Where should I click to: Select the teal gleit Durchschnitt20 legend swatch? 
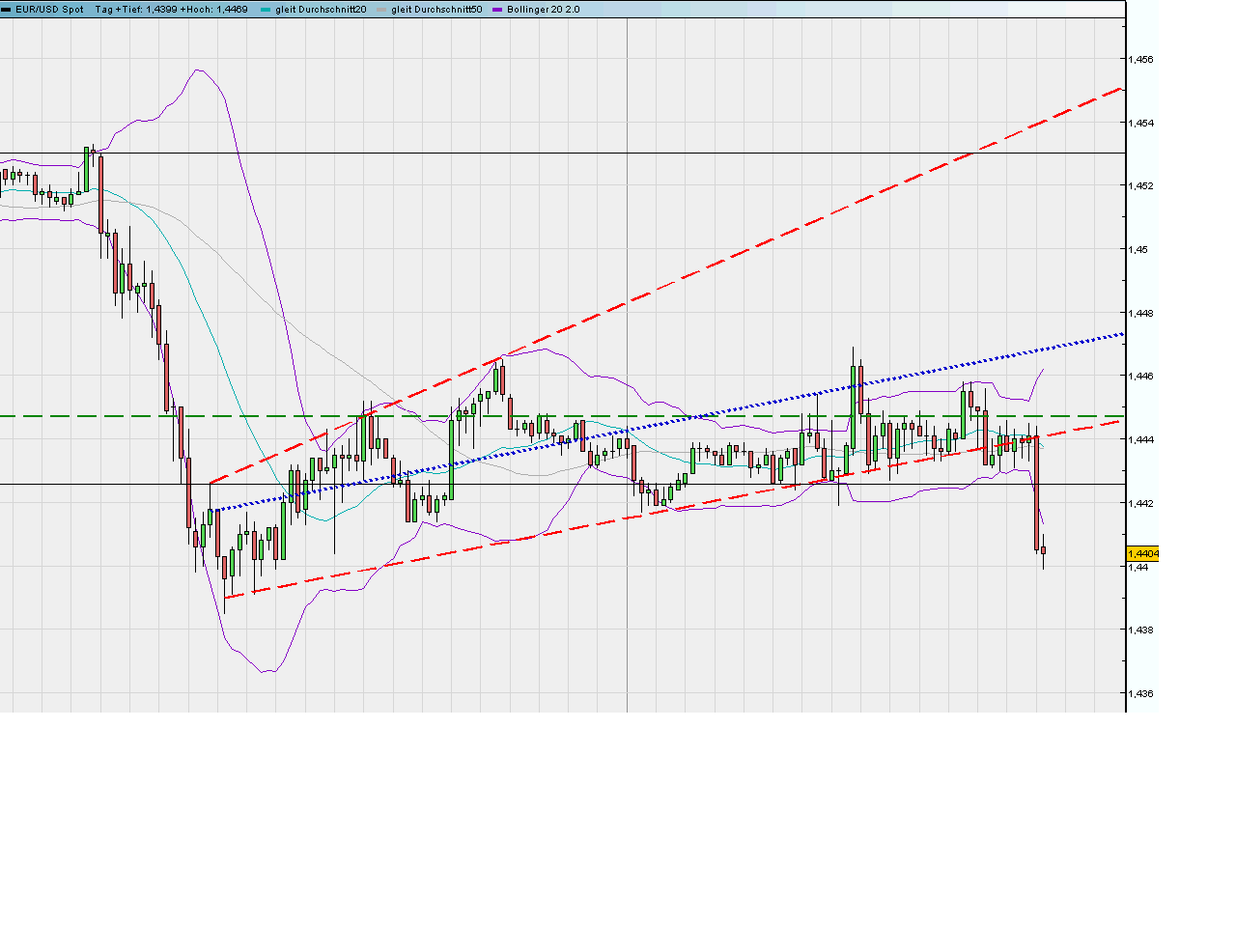[x=265, y=9]
